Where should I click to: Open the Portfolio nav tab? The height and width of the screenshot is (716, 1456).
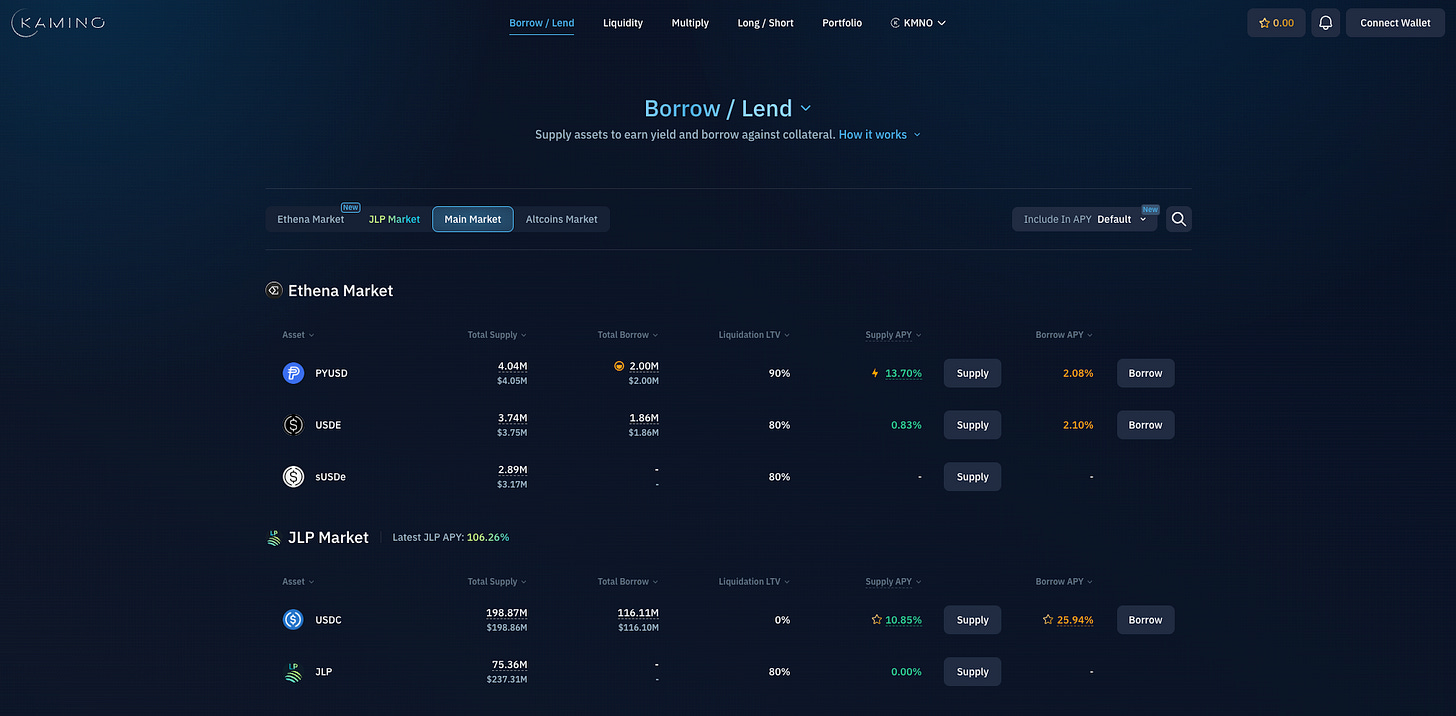point(842,23)
